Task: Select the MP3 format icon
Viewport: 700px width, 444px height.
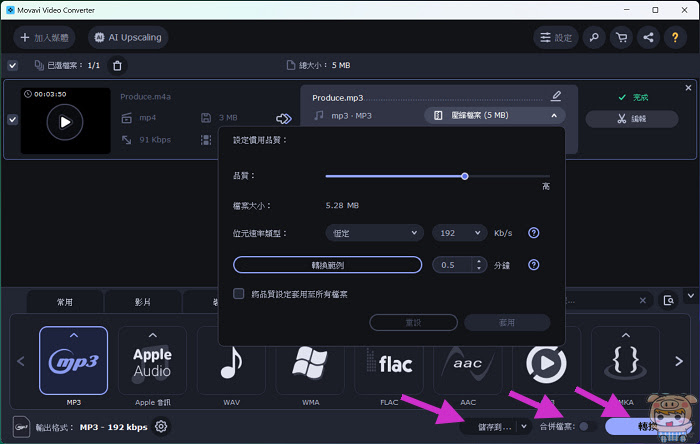Action: pyautogui.click(x=74, y=361)
